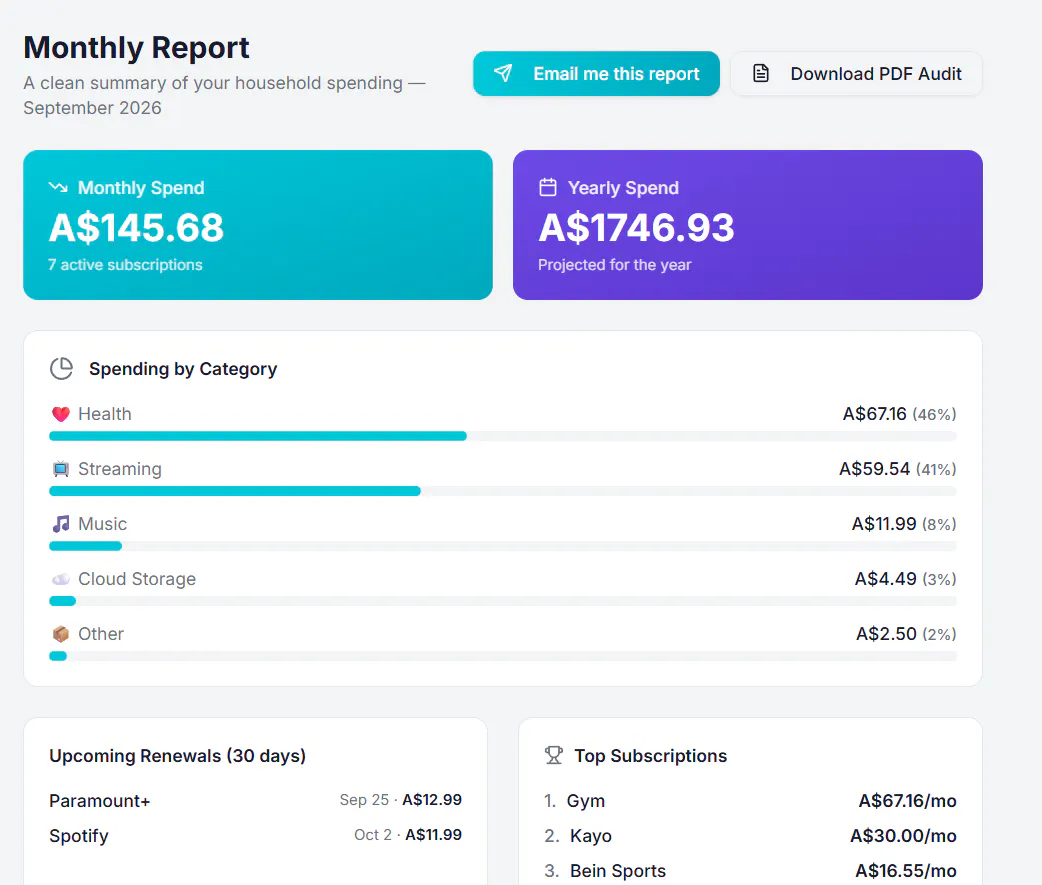Click the Cloud Storage category label
Screen dimensions: 1042x885
tap(137, 579)
